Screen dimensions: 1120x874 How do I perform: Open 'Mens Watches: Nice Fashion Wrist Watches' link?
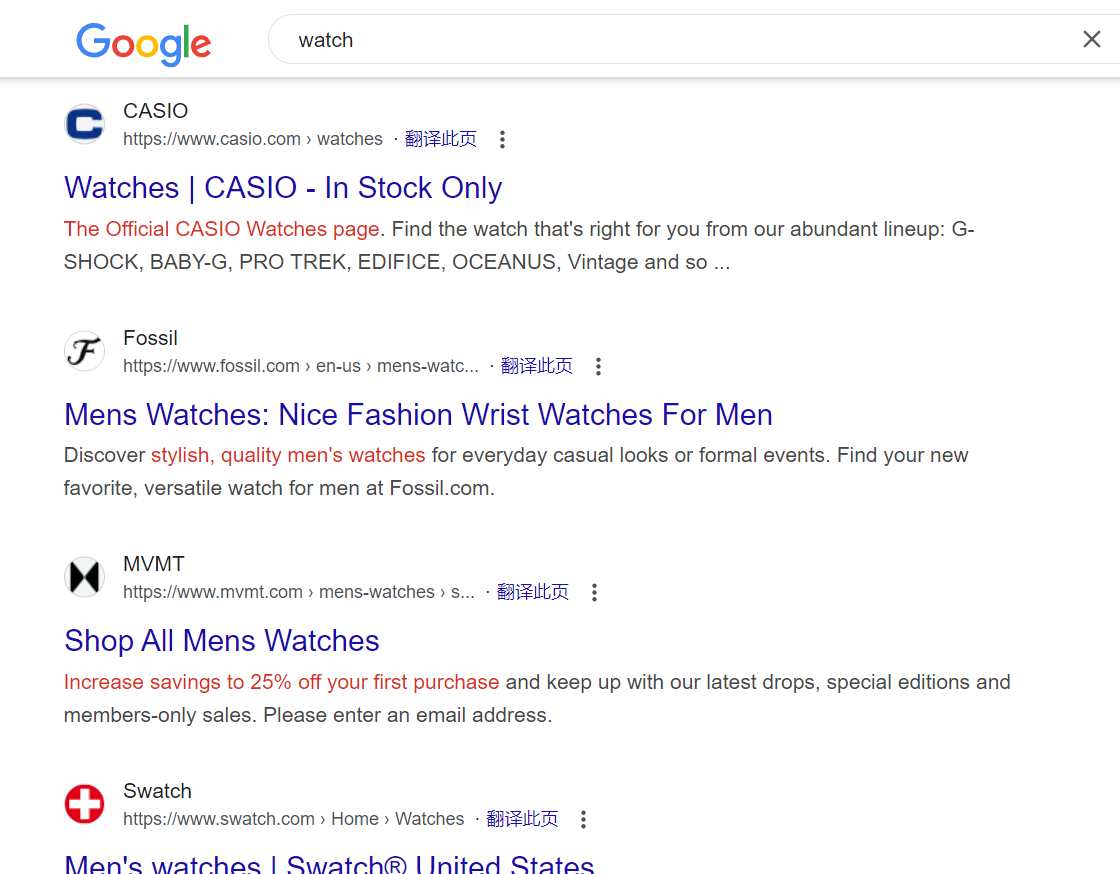[419, 415]
